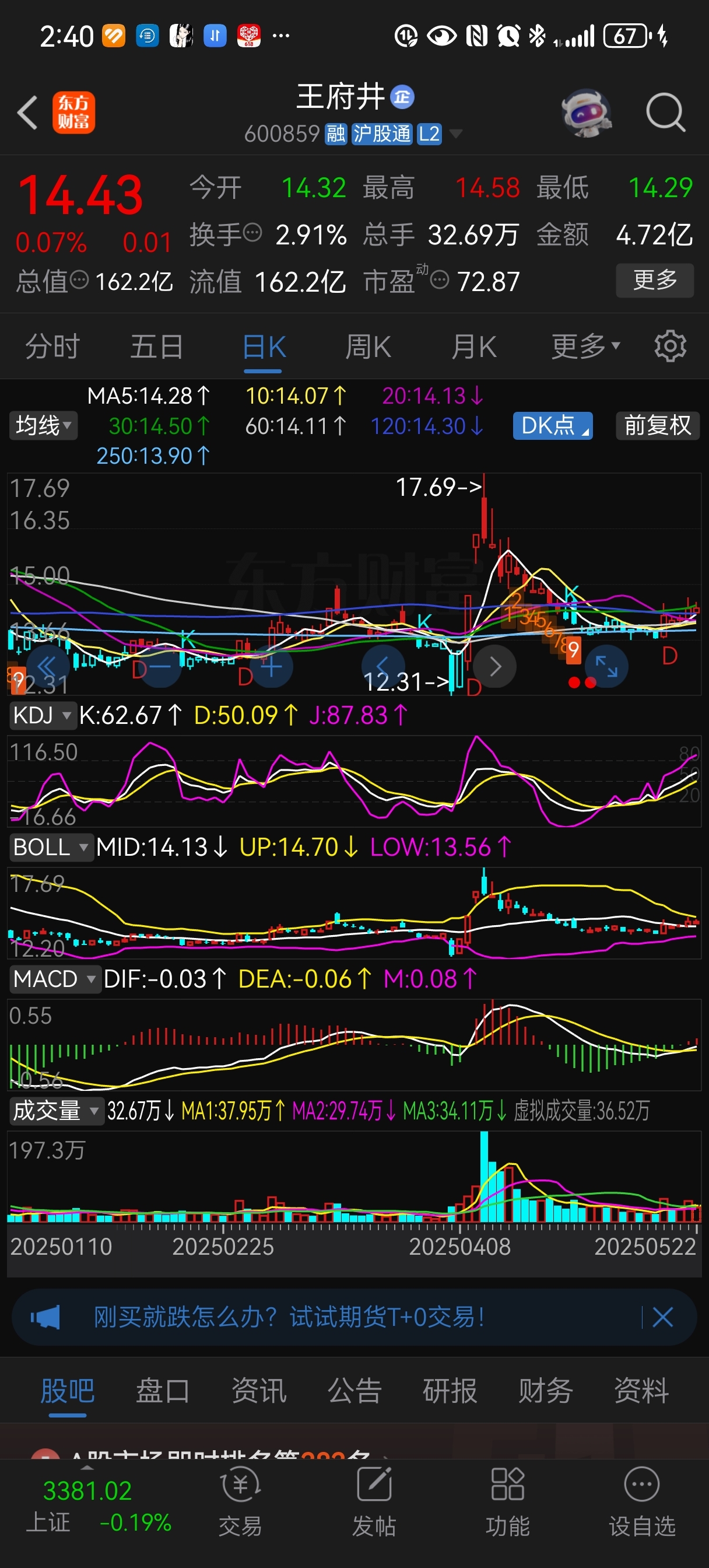
Task: Open the 财务 finance tab
Action: pos(545,1391)
